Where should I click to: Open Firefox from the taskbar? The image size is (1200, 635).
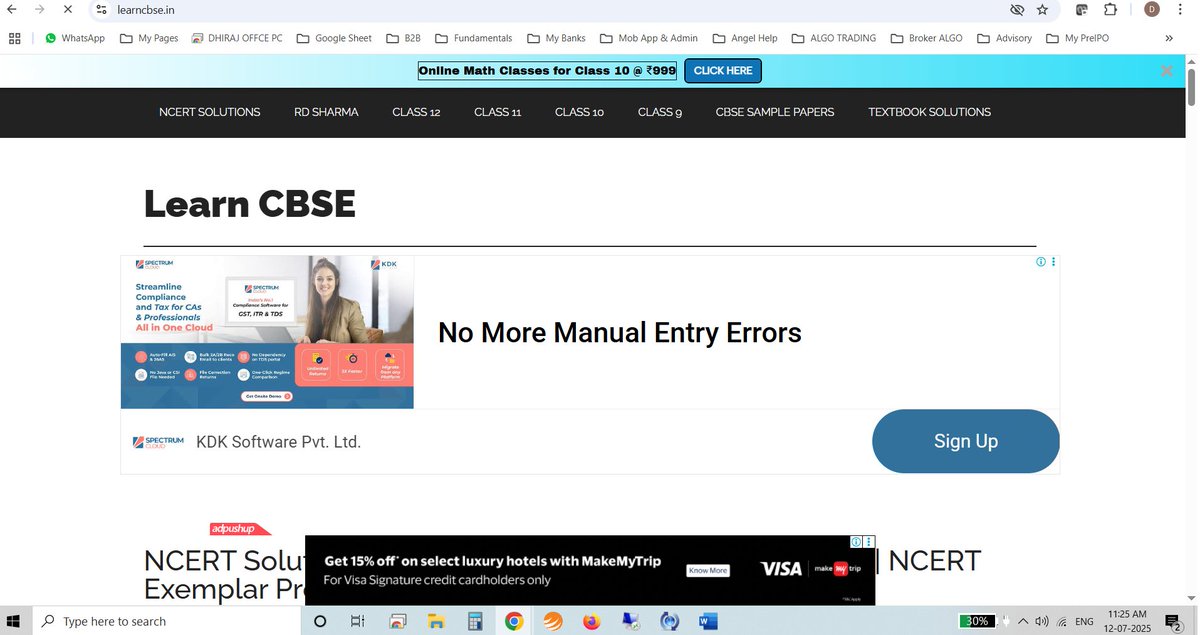click(x=591, y=621)
